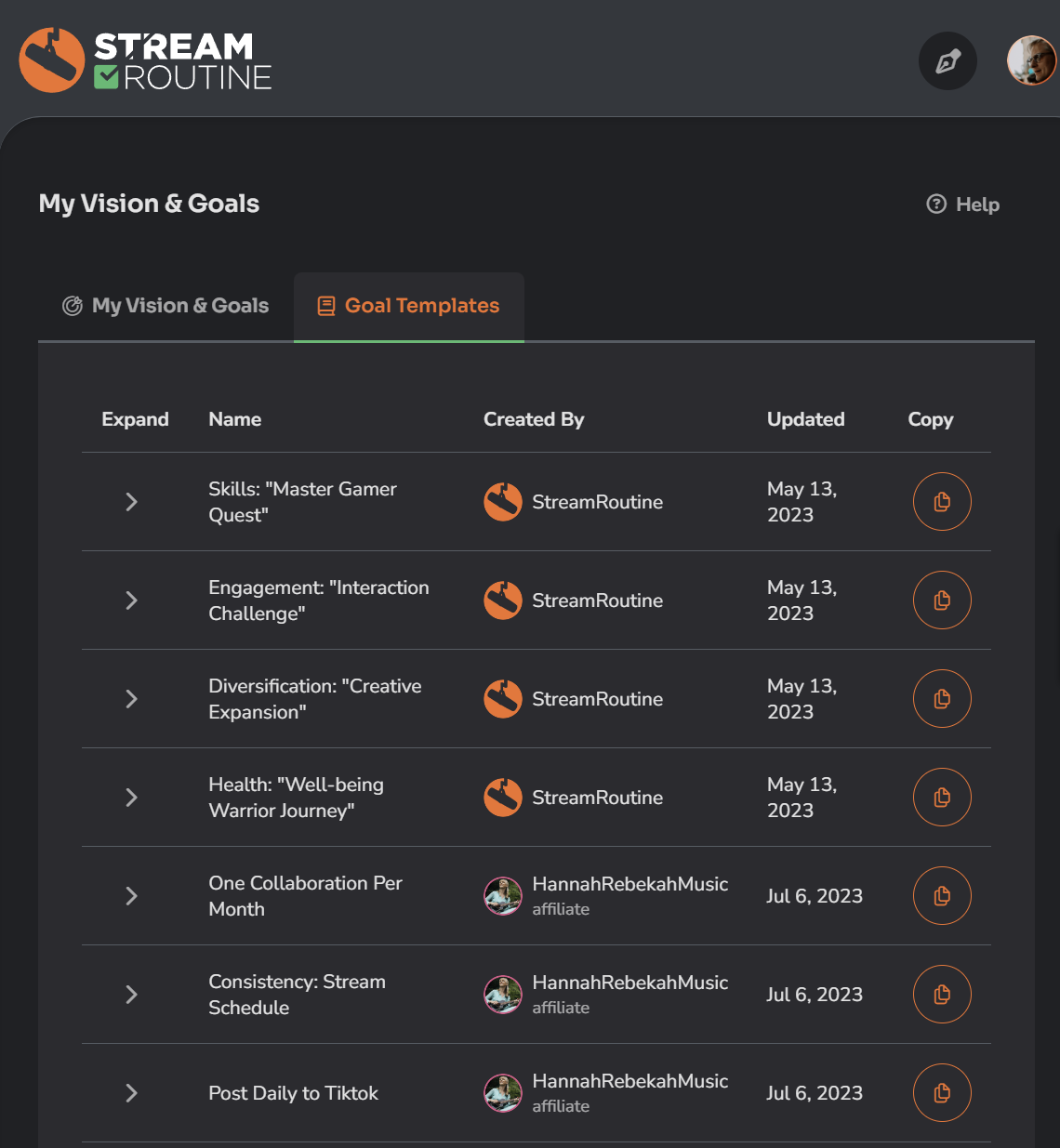1060x1148 pixels.
Task: Copy the Skills "Master Gamer Quest" template
Action: coord(942,502)
